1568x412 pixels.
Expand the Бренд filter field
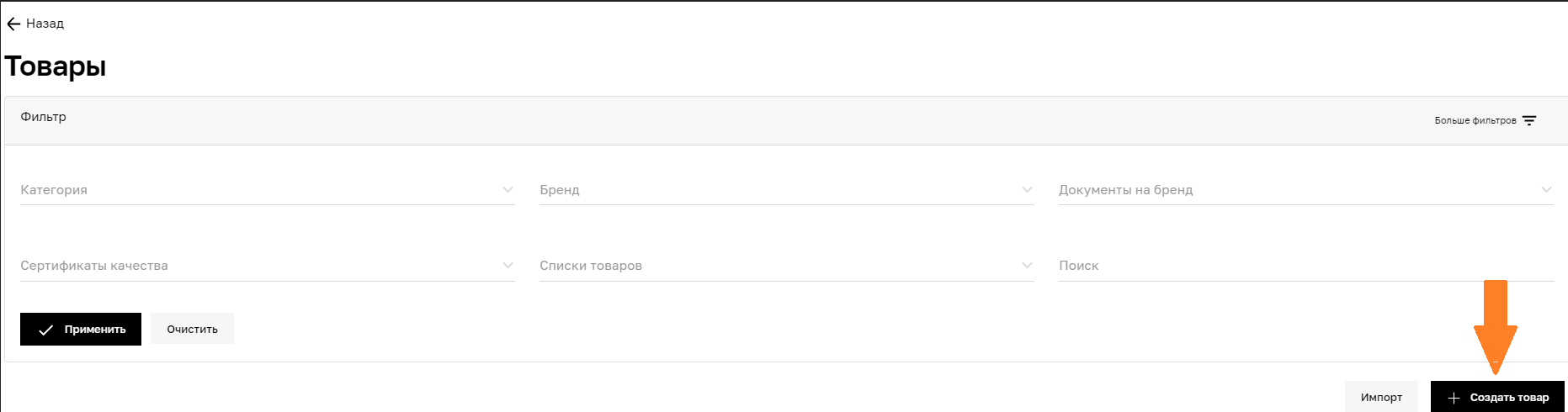click(785, 190)
